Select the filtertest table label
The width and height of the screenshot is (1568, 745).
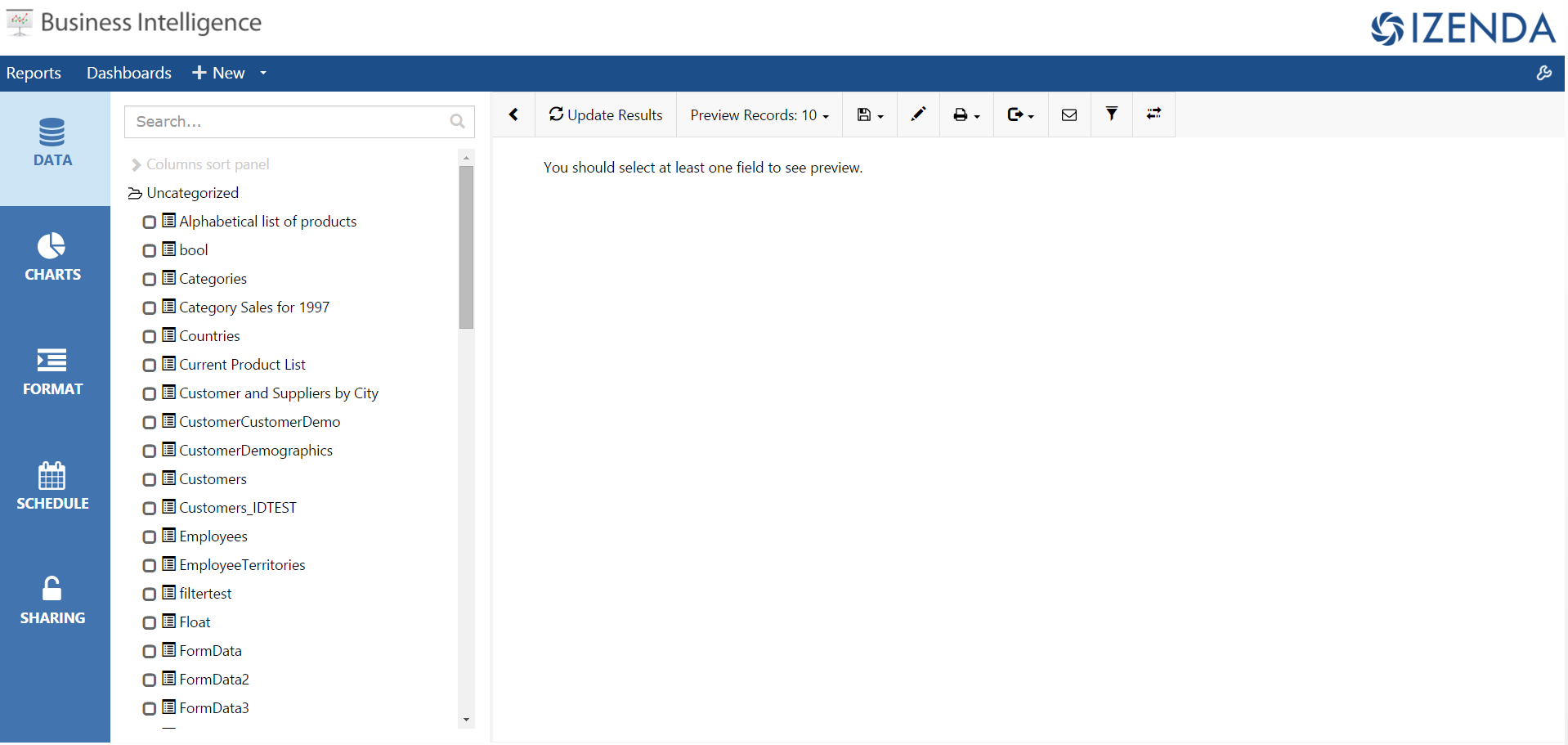[205, 594]
